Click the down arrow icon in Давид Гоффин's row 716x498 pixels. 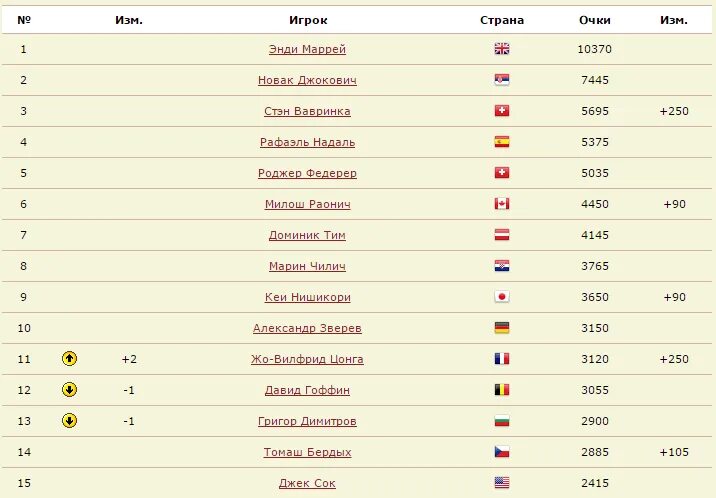[69, 390]
